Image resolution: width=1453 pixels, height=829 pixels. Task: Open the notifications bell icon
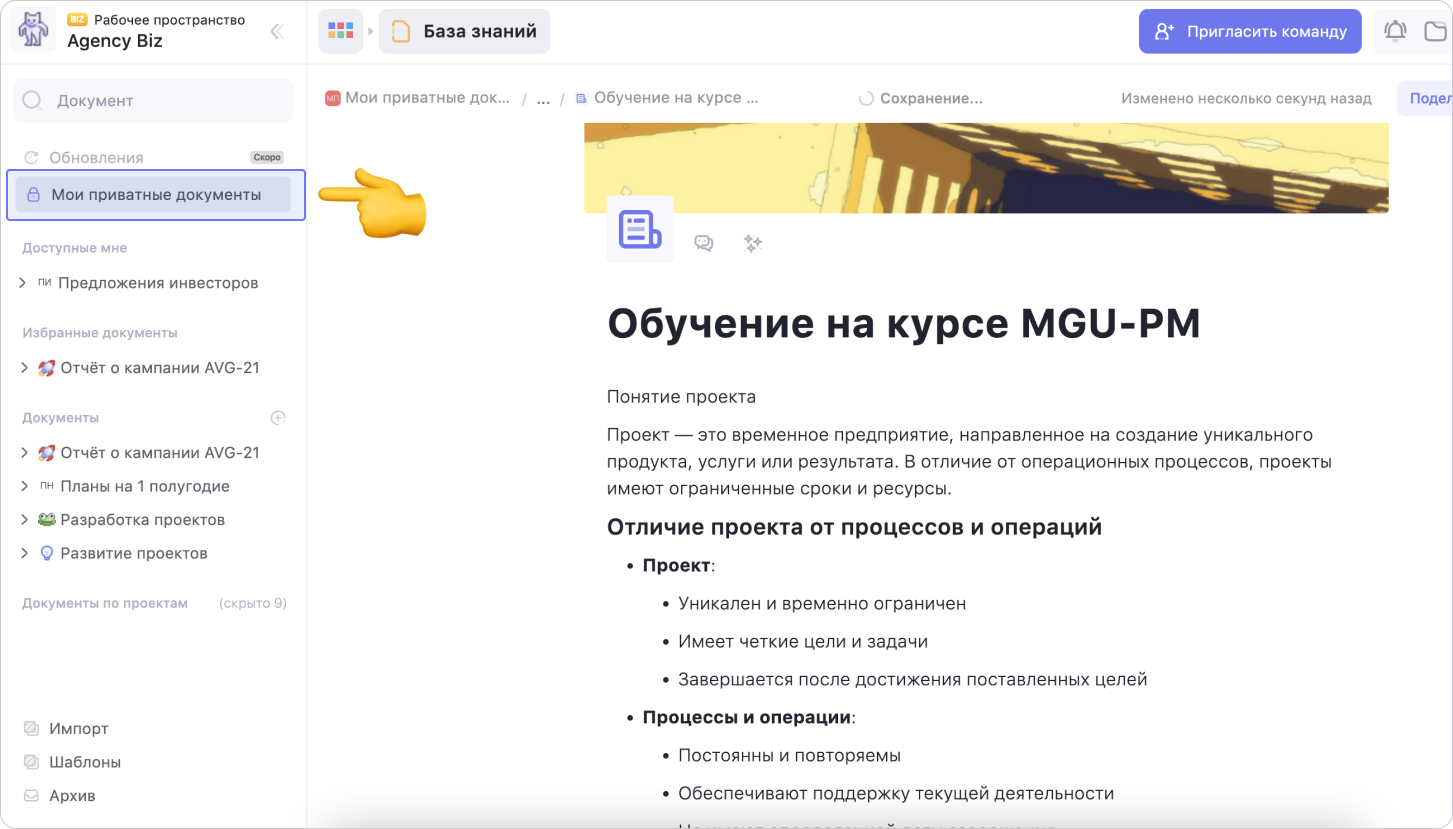(1394, 31)
